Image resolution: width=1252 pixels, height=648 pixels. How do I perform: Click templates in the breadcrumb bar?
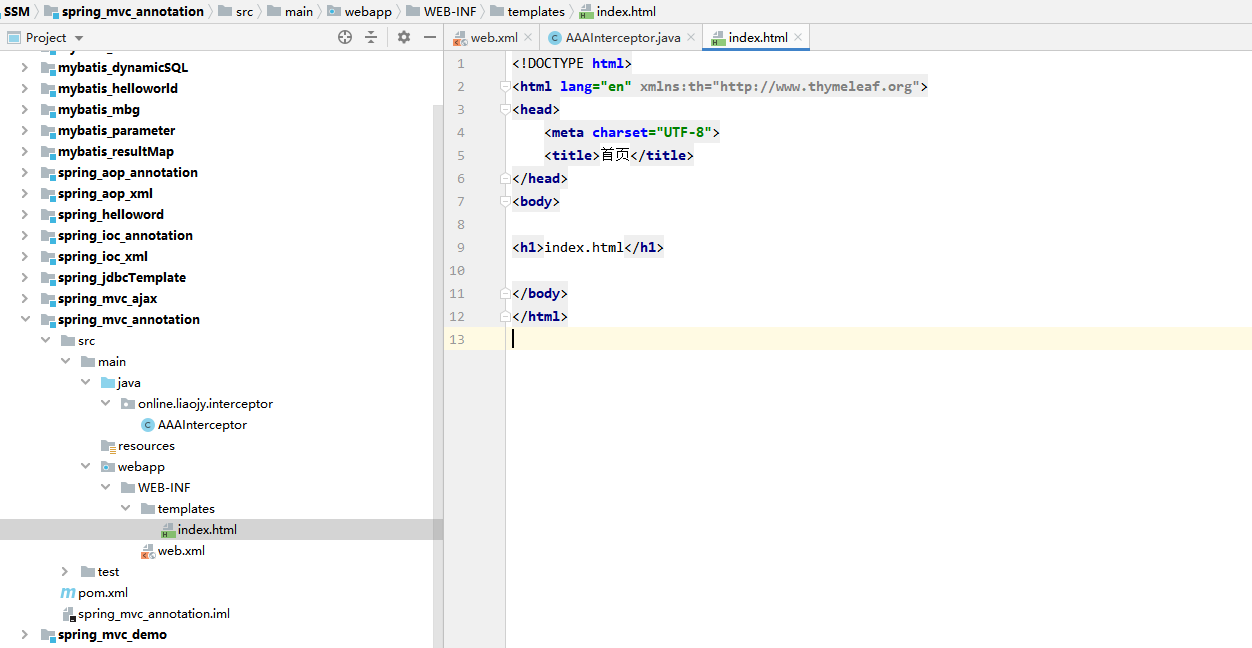[536, 11]
